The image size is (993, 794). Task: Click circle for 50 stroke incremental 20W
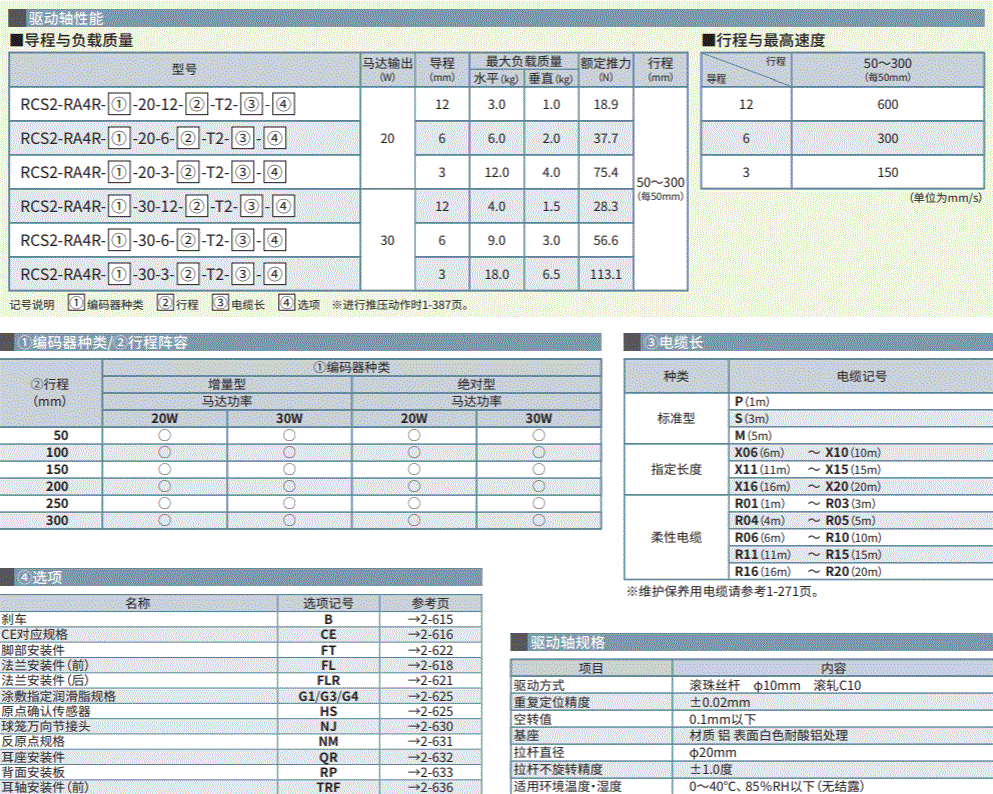tap(165, 435)
